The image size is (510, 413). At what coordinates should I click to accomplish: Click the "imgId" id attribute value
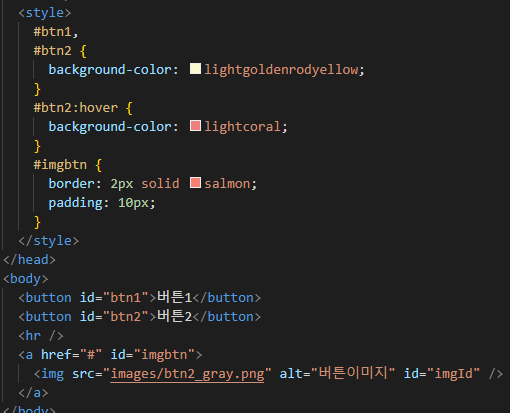coord(453,374)
